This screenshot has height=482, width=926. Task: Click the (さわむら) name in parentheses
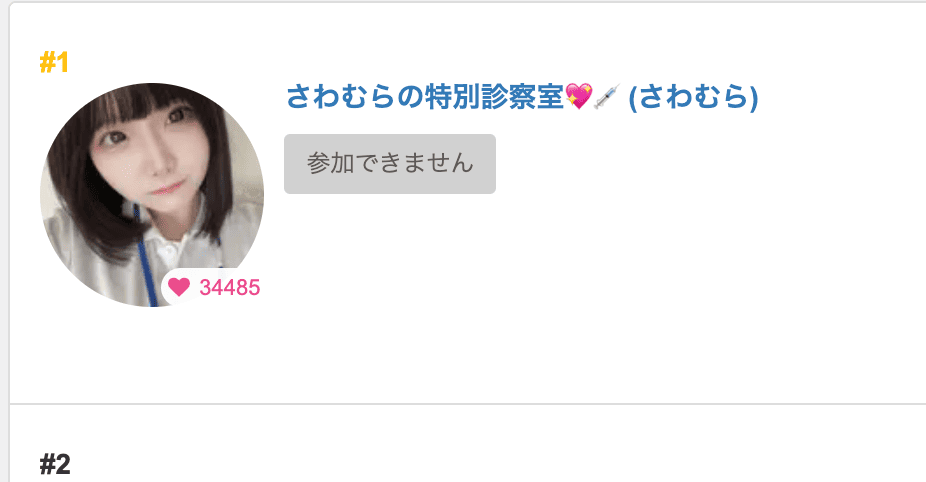coord(693,97)
